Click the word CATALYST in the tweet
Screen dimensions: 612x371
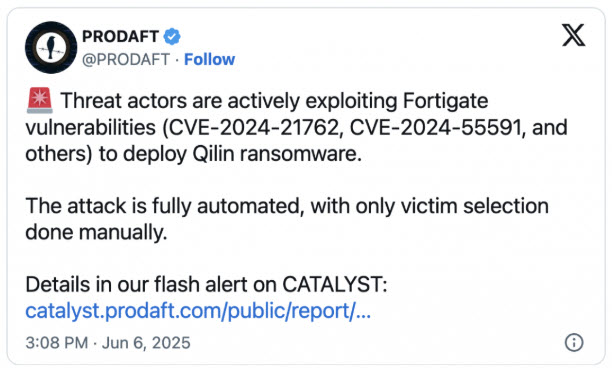(334, 284)
